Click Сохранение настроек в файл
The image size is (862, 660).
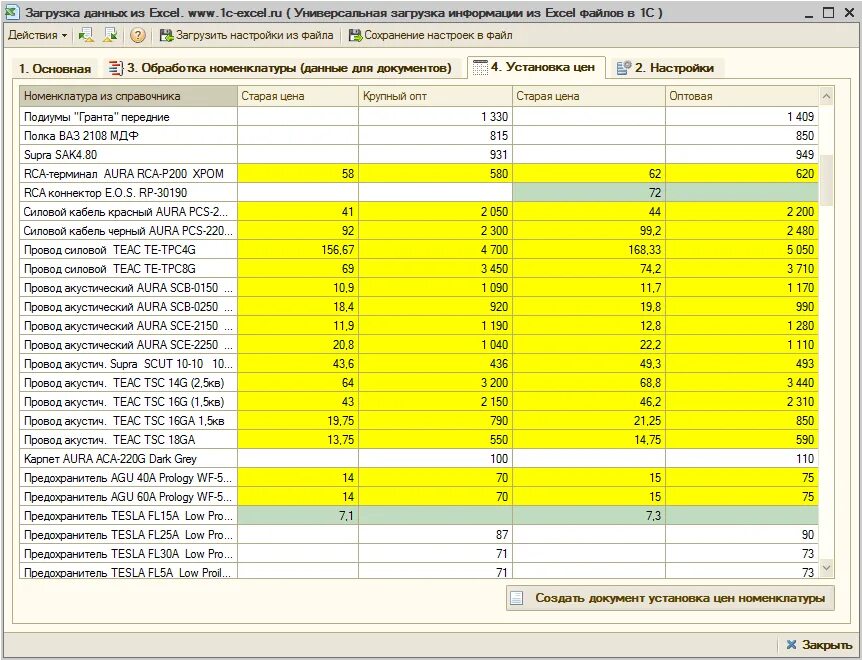(x=430, y=35)
